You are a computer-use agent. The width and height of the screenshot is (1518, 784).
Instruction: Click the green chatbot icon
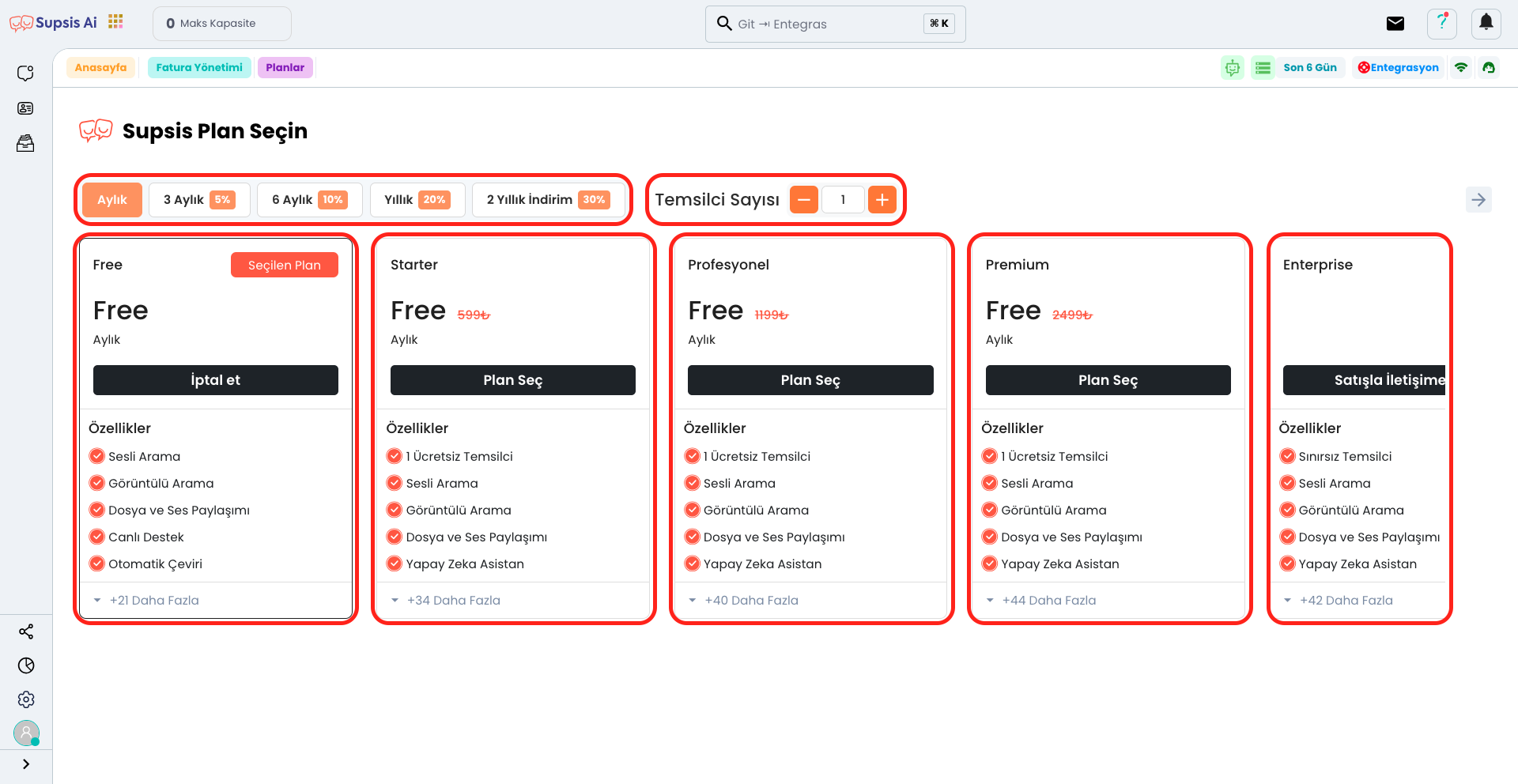click(1233, 68)
